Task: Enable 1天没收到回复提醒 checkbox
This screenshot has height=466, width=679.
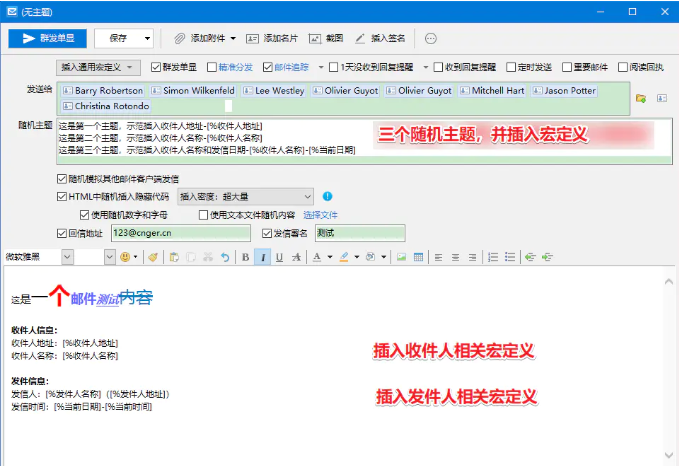Action: coord(333,67)
